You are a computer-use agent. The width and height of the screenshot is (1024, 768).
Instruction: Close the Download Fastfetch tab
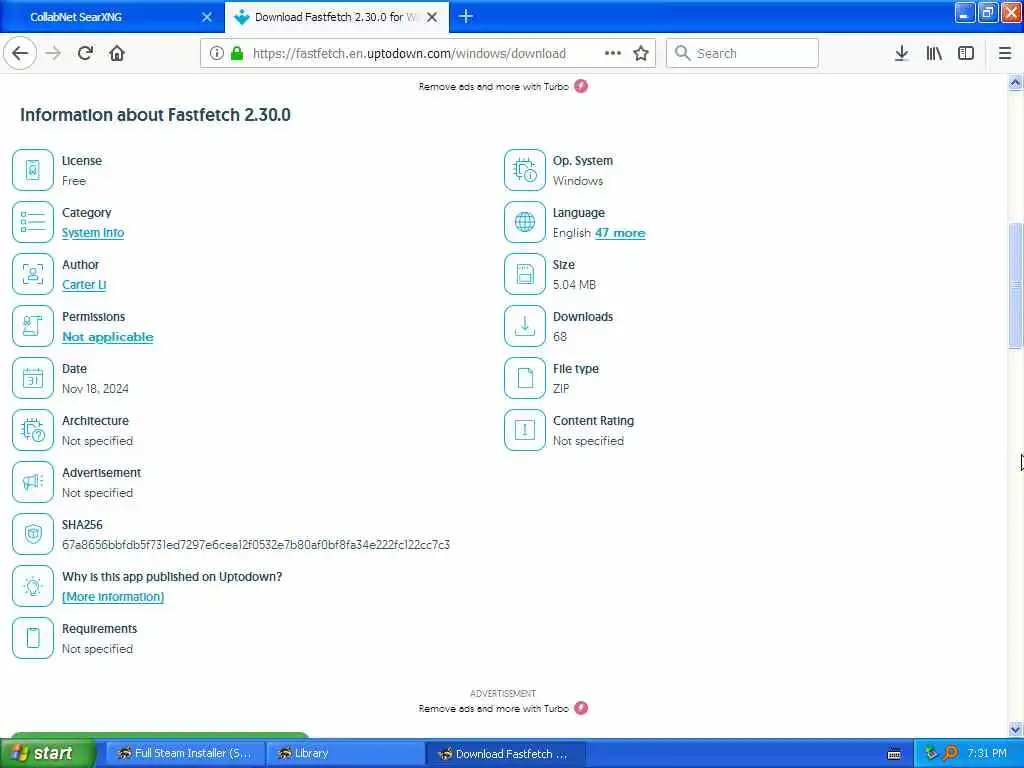432,17
